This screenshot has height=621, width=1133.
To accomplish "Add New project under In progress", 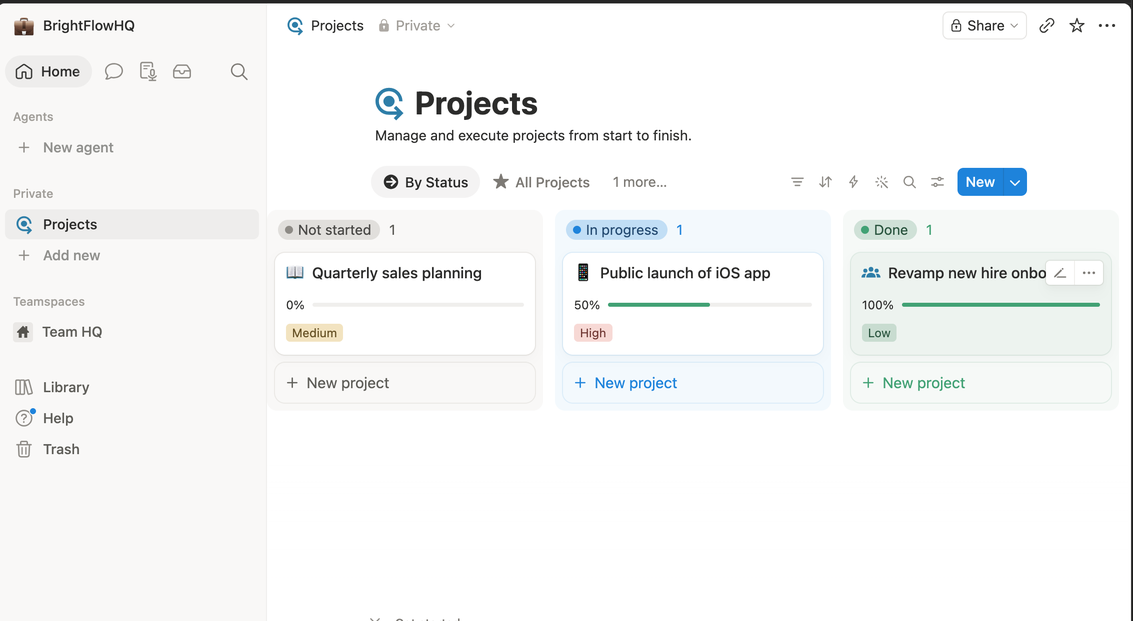I will [x=693, y=383].
